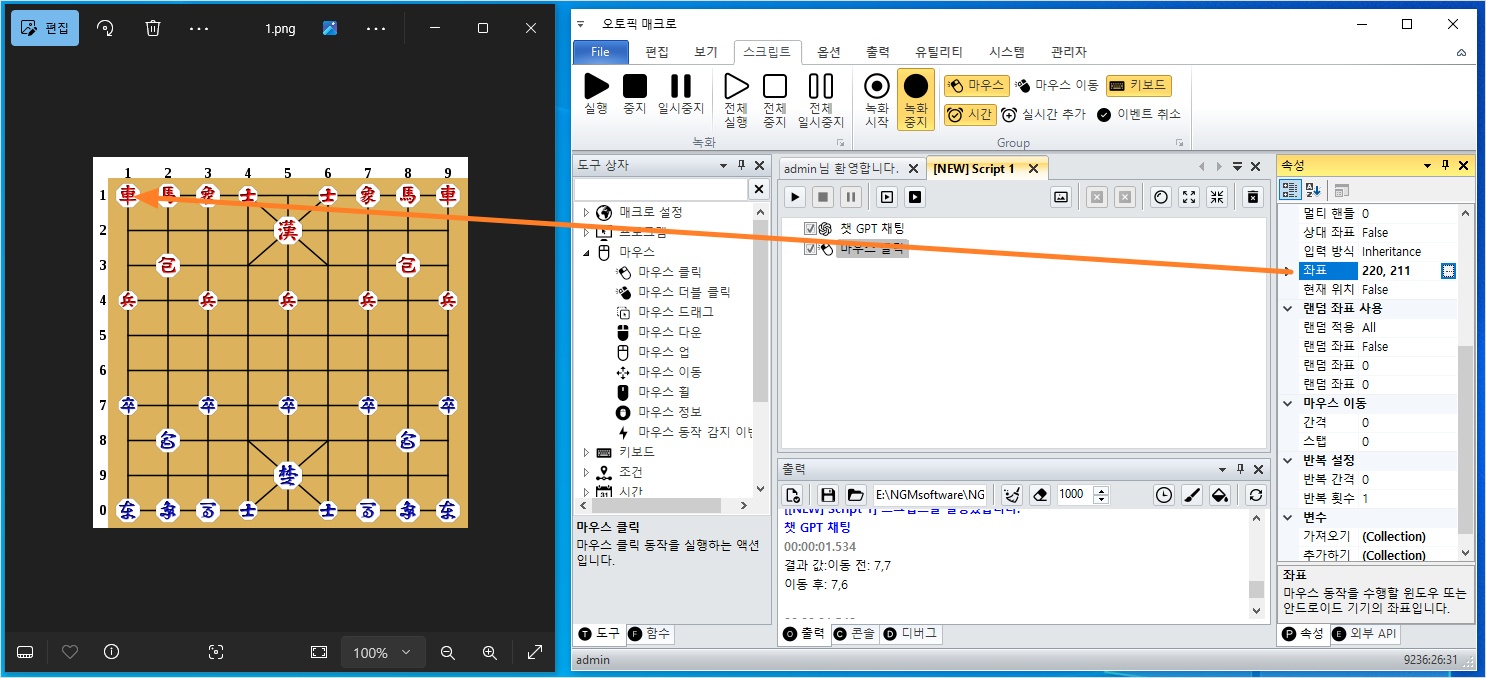The height and width of the screenshot is (678, 1486).
Task: Collapse the 마우스 tree node
Action: (x=587, y=252)
